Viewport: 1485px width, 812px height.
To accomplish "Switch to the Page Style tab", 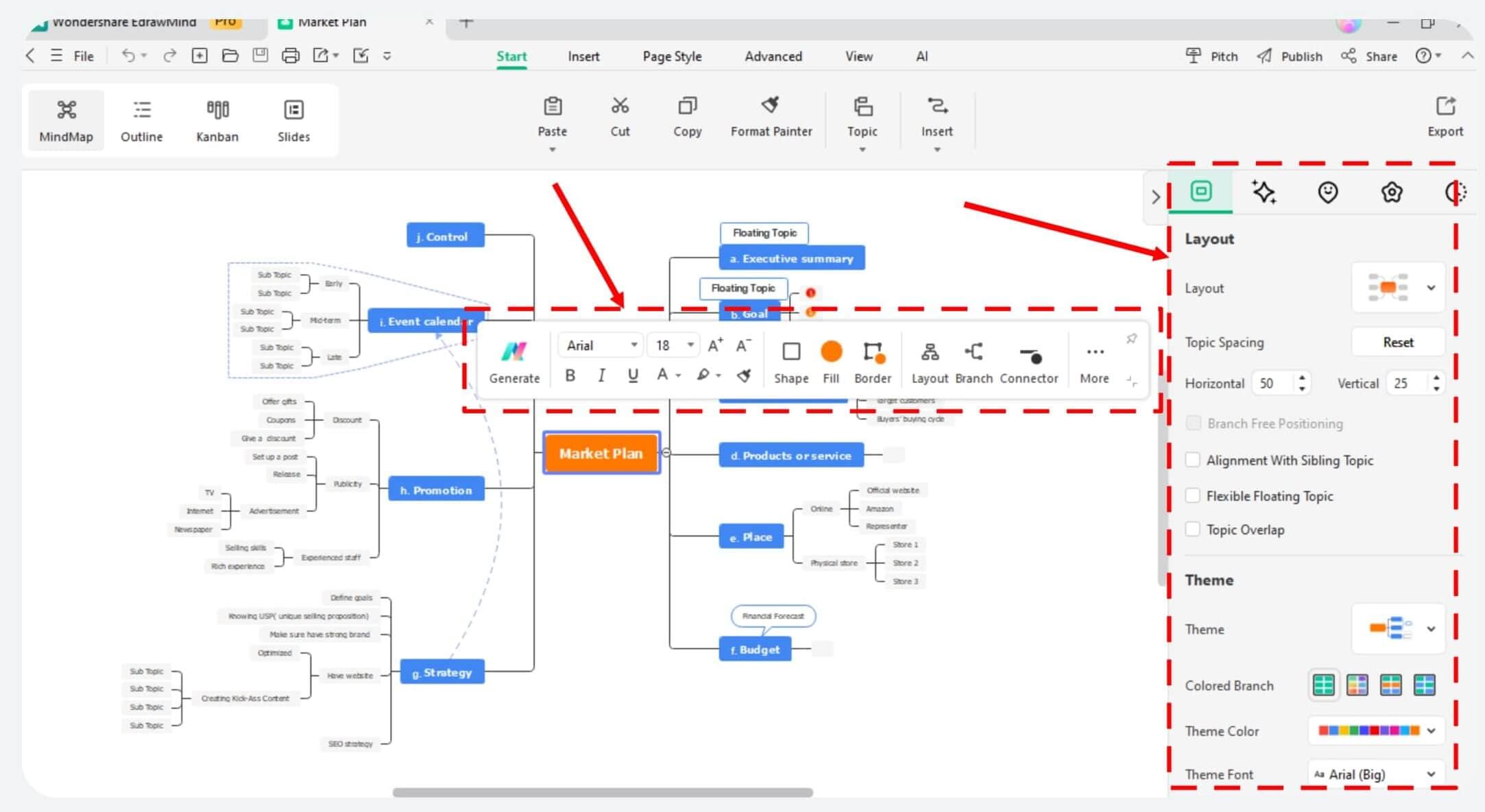I will click(671, 56).
